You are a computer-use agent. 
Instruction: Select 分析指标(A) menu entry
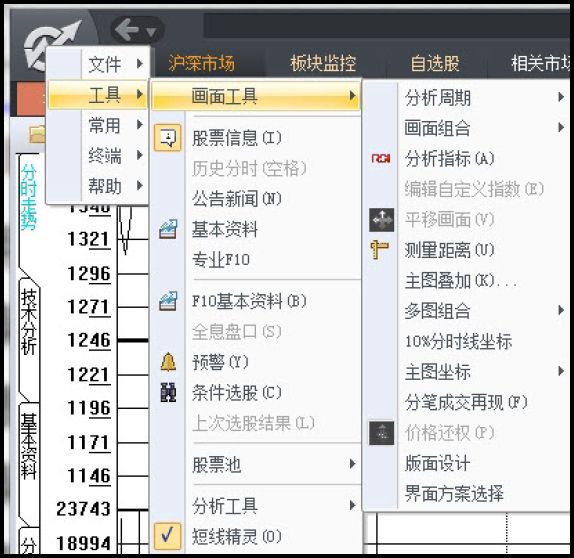pos(466,159)
